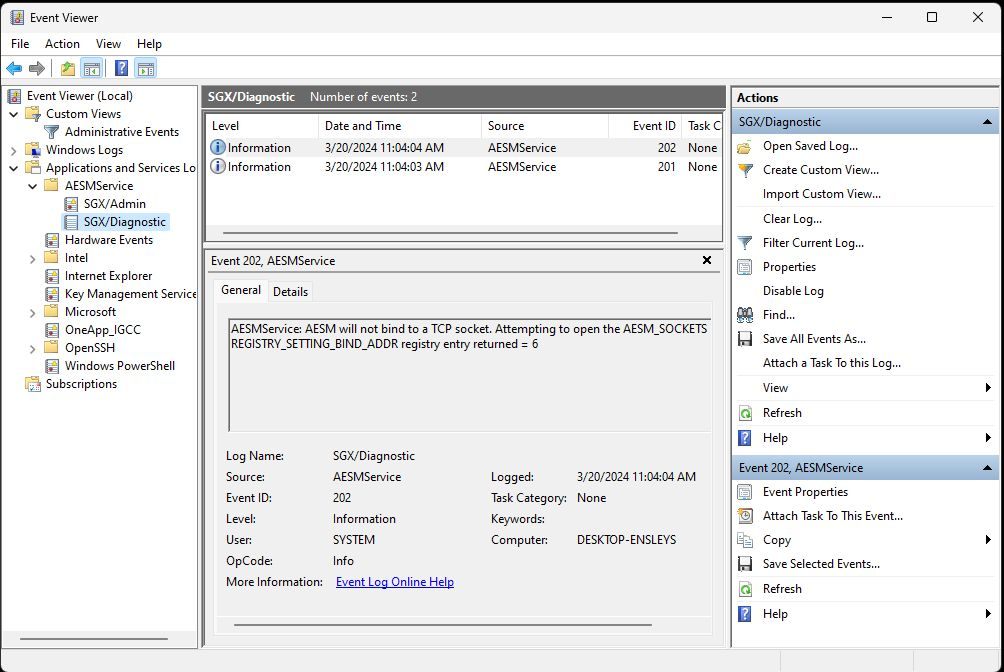Click the Forward arrow toolbar icon
The height and width of the screenshot is (672, 1004).
[x=37, y=69]
